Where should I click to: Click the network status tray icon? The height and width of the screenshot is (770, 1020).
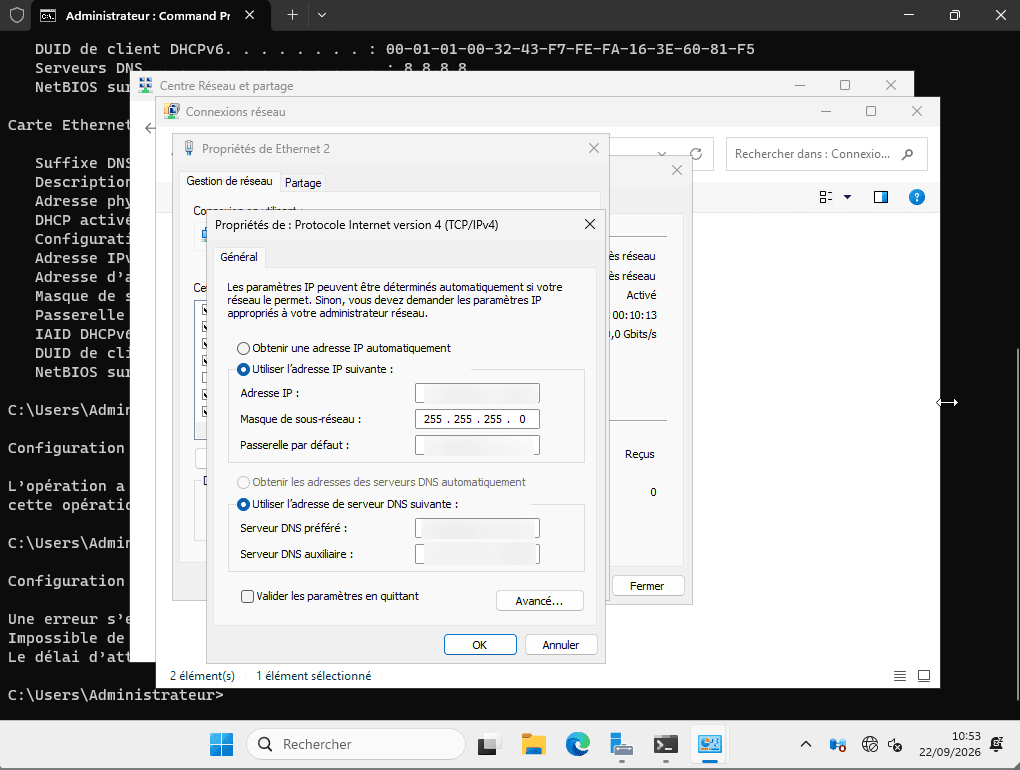[x=838, y=745]
